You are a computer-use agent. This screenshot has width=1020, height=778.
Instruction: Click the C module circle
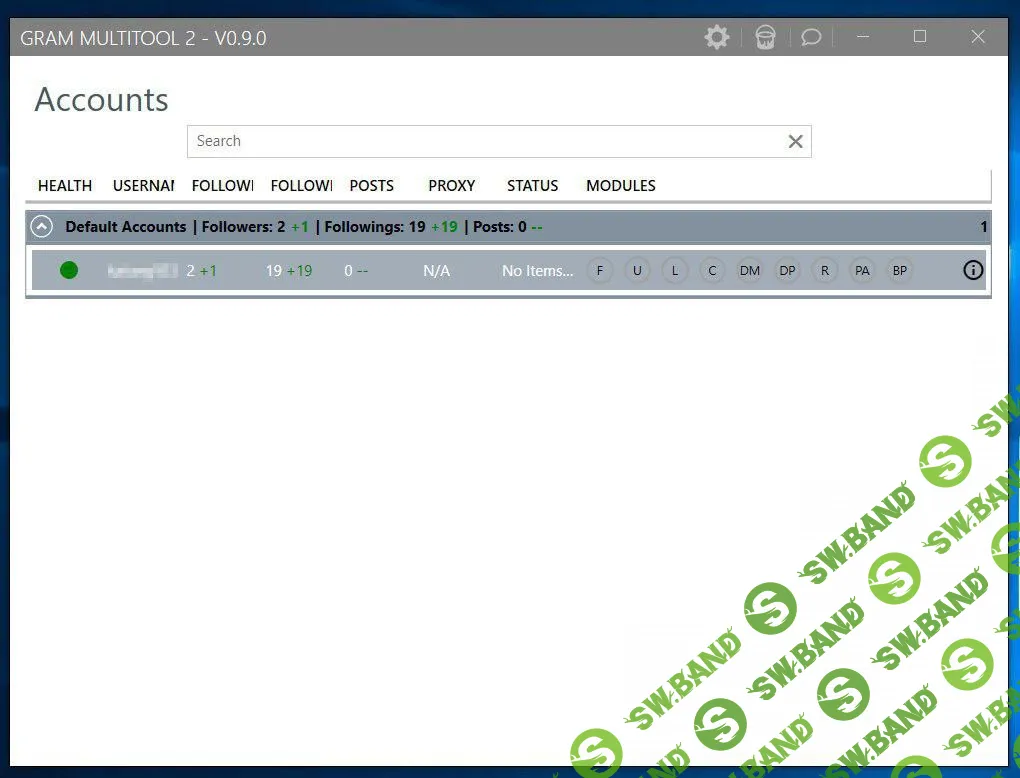[x=712, y=270]
